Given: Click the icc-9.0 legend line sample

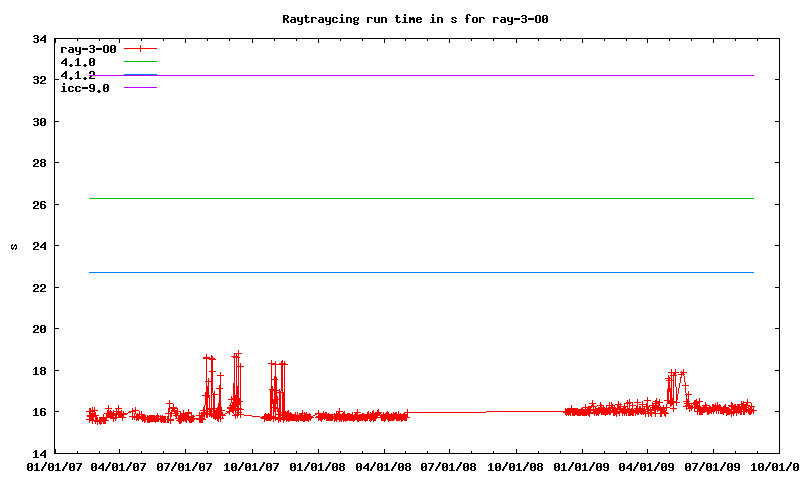Looking at the screenshot, I should [x=141, y=88].
